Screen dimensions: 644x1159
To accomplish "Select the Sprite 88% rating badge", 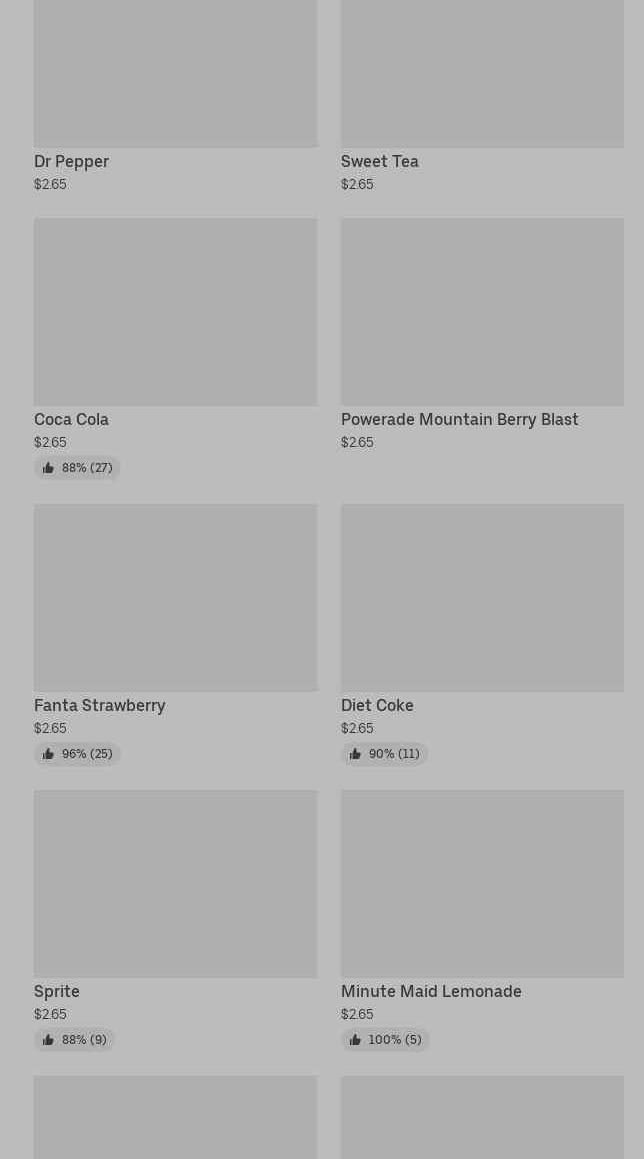I will pos(74,1040).
